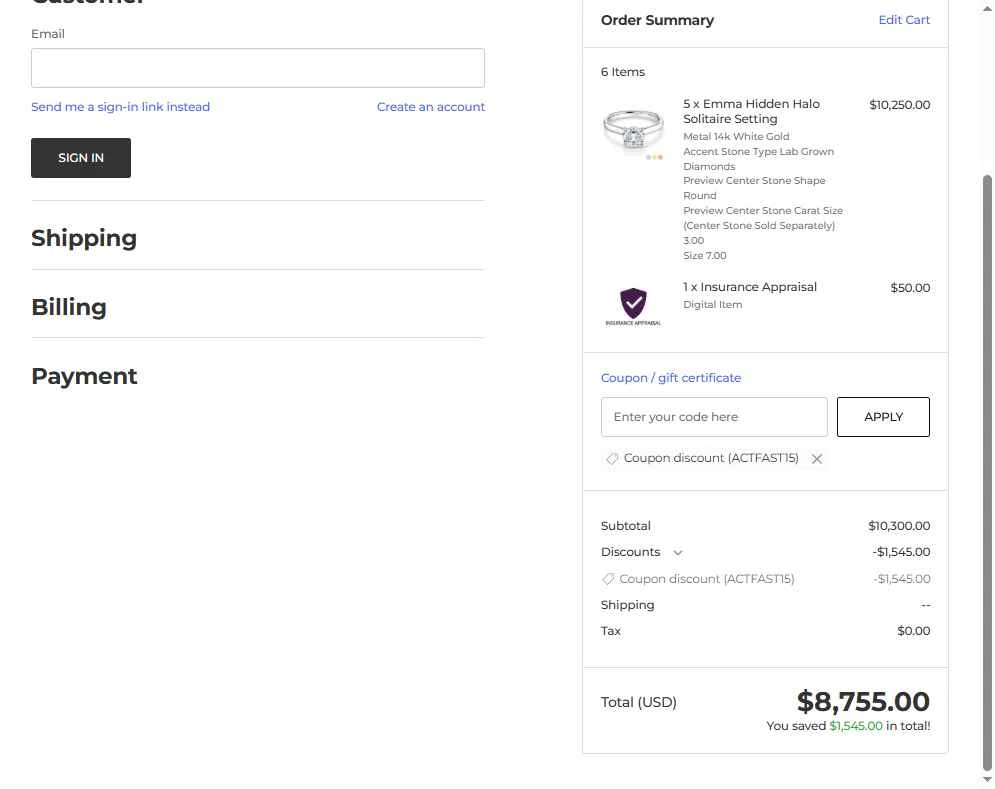Image resolution: width=995 pixels, height=789 pixels.
Task: Focus the Email input field
Action: click(x=258, y=68)
